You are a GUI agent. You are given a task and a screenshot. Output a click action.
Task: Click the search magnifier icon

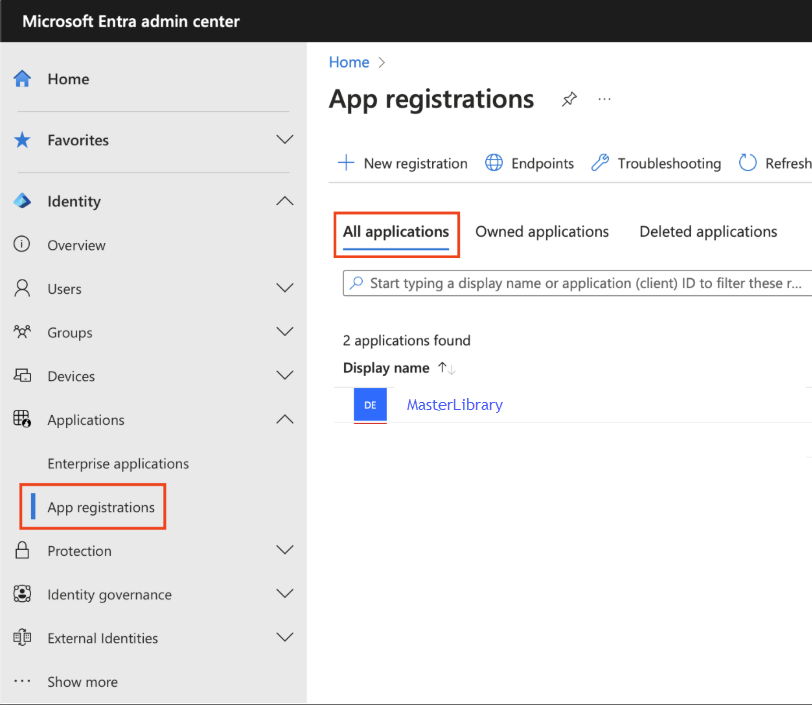tap(356, 283)
